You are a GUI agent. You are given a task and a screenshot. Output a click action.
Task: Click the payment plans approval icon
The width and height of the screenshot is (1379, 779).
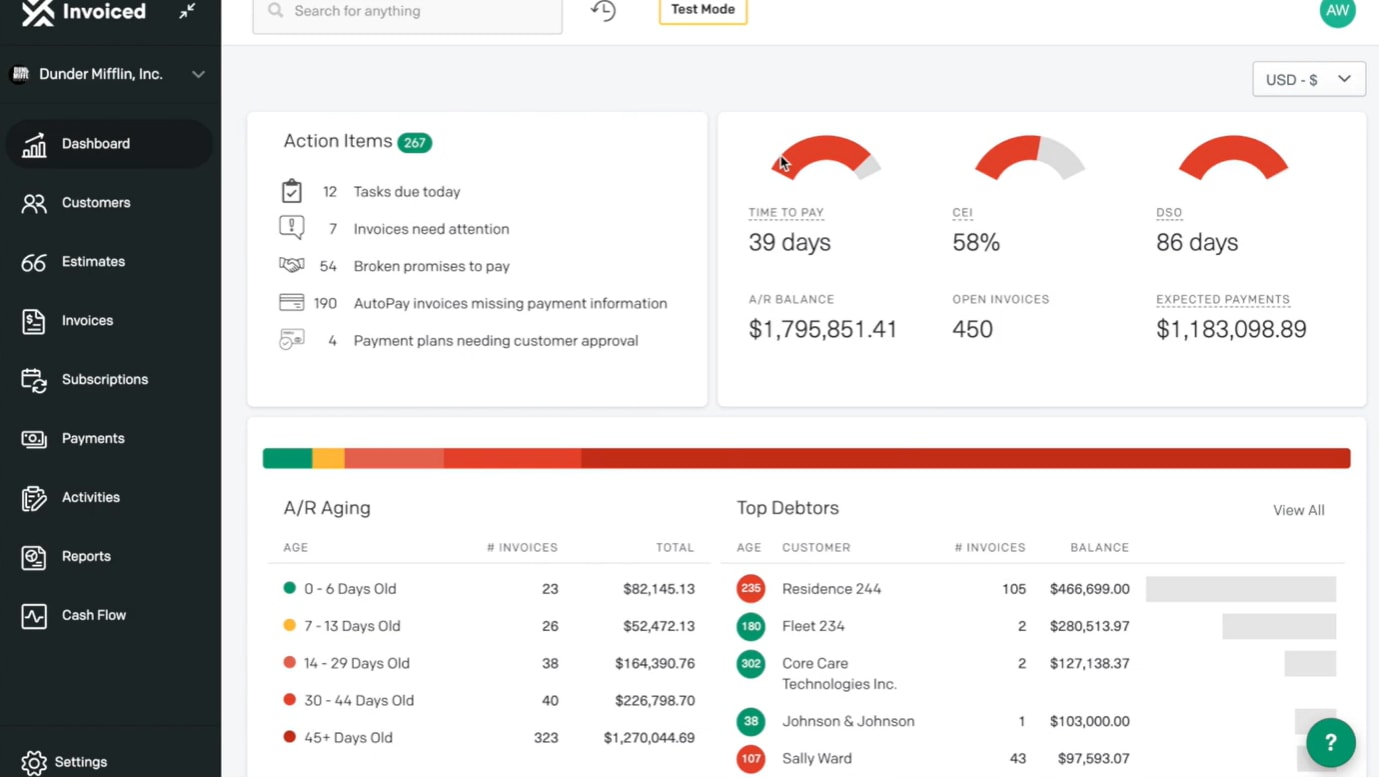point(291,340)
